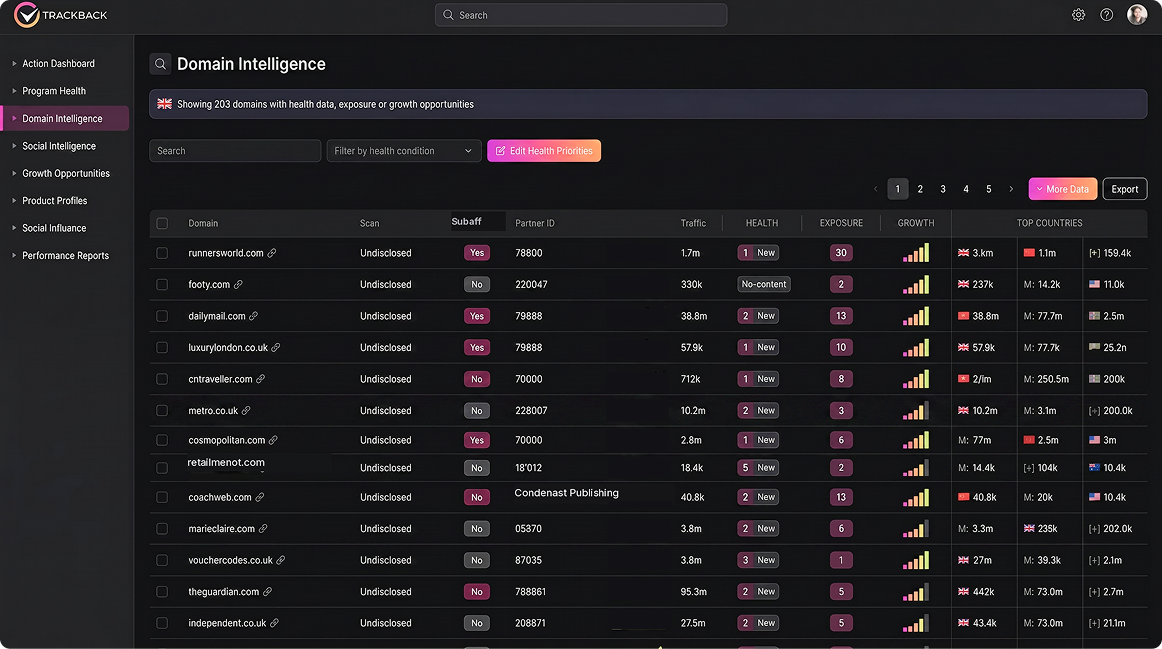The image size is (1162, 649).
Task: Select the dailymail.com row checkbox
Action: 162,316
